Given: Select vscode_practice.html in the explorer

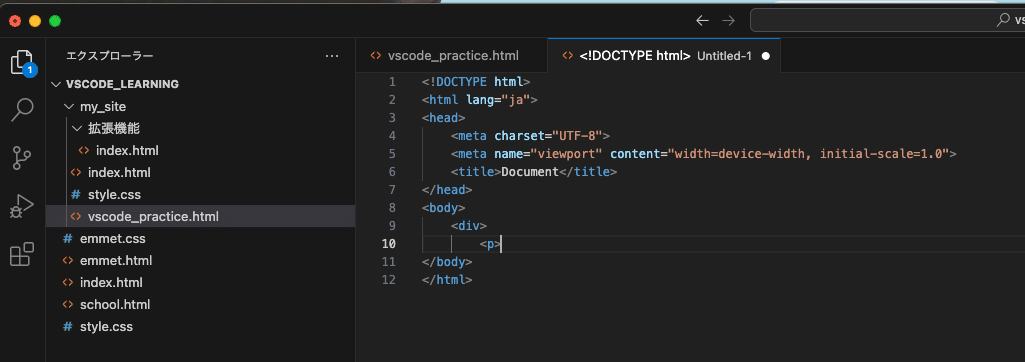Looking at the screenshot, I should [x=201, y=216].
